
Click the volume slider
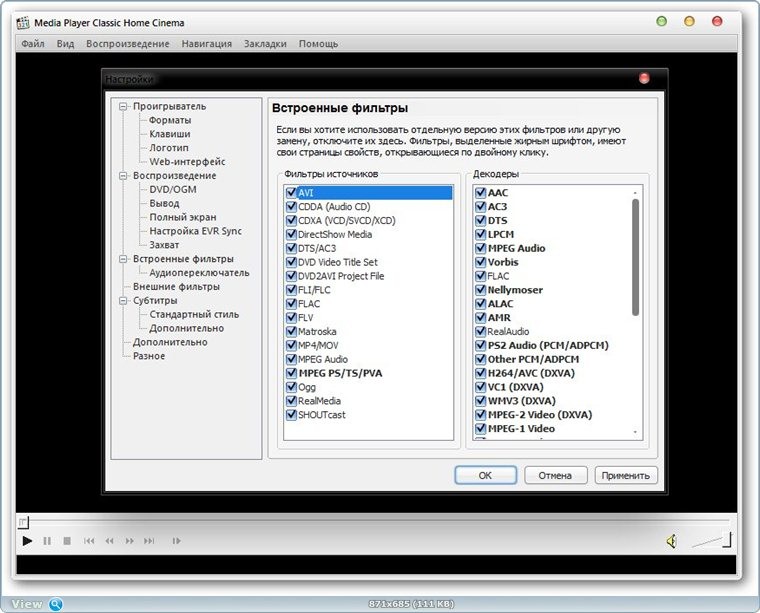pos(711,541)
